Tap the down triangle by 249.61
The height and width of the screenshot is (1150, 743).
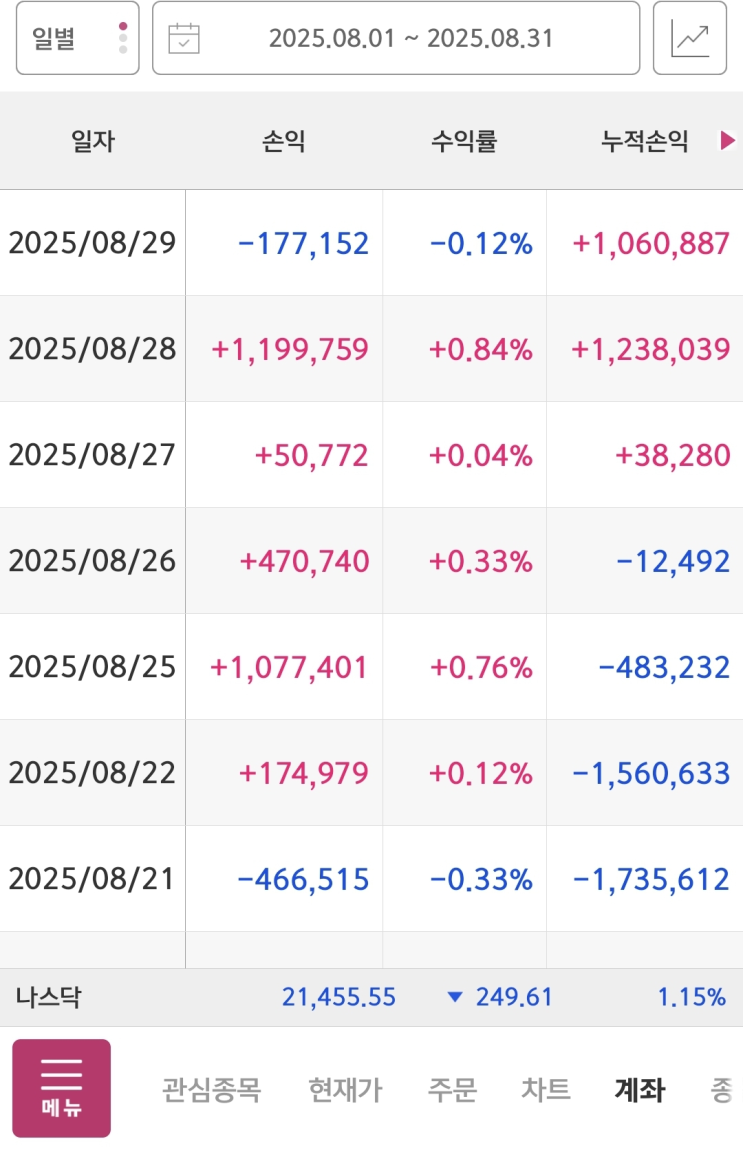[x=456, y=997]
